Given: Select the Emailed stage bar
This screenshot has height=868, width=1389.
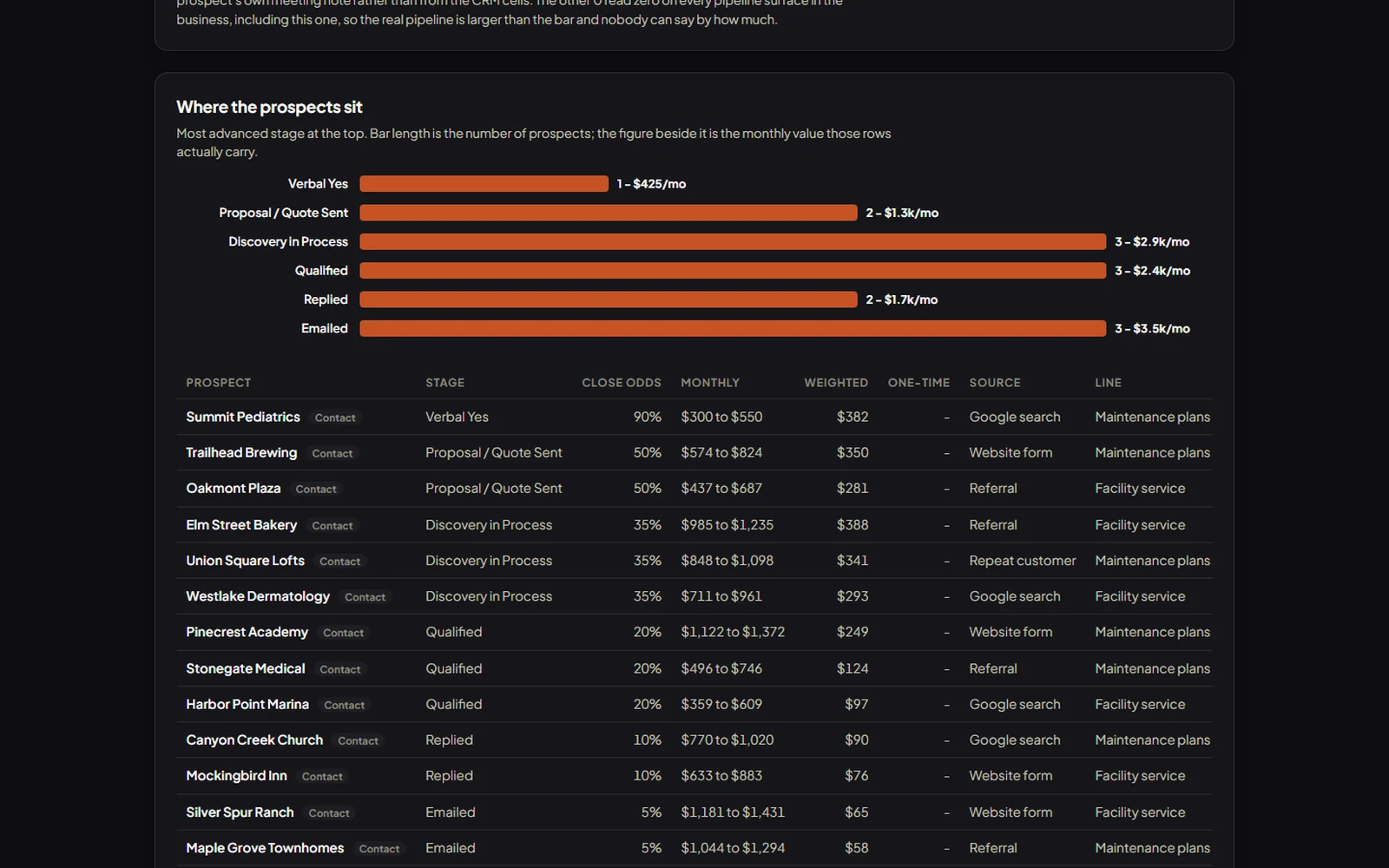Looking at the screenshot, I should (x=733, y=328).
